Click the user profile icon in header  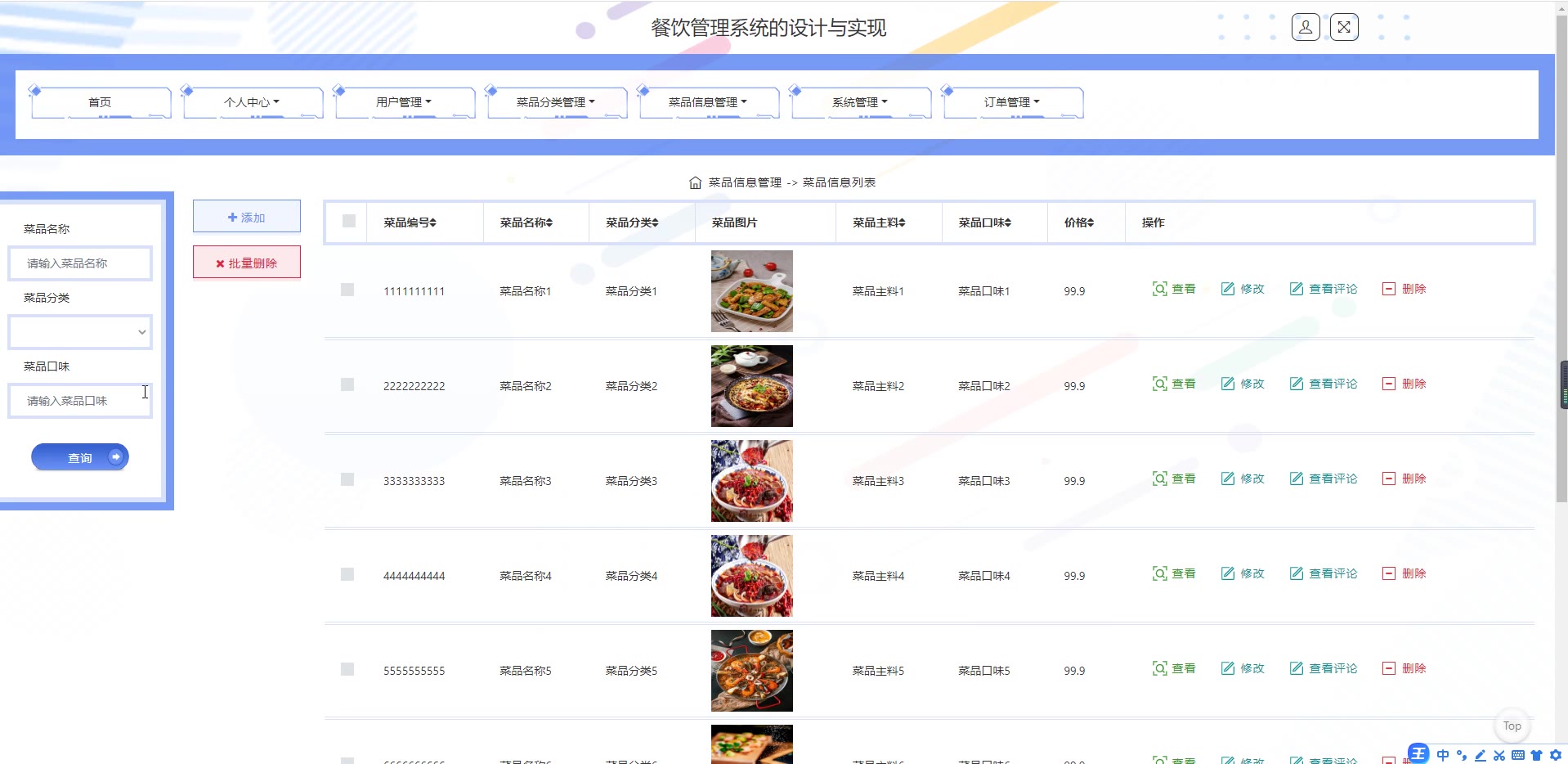1305,28
